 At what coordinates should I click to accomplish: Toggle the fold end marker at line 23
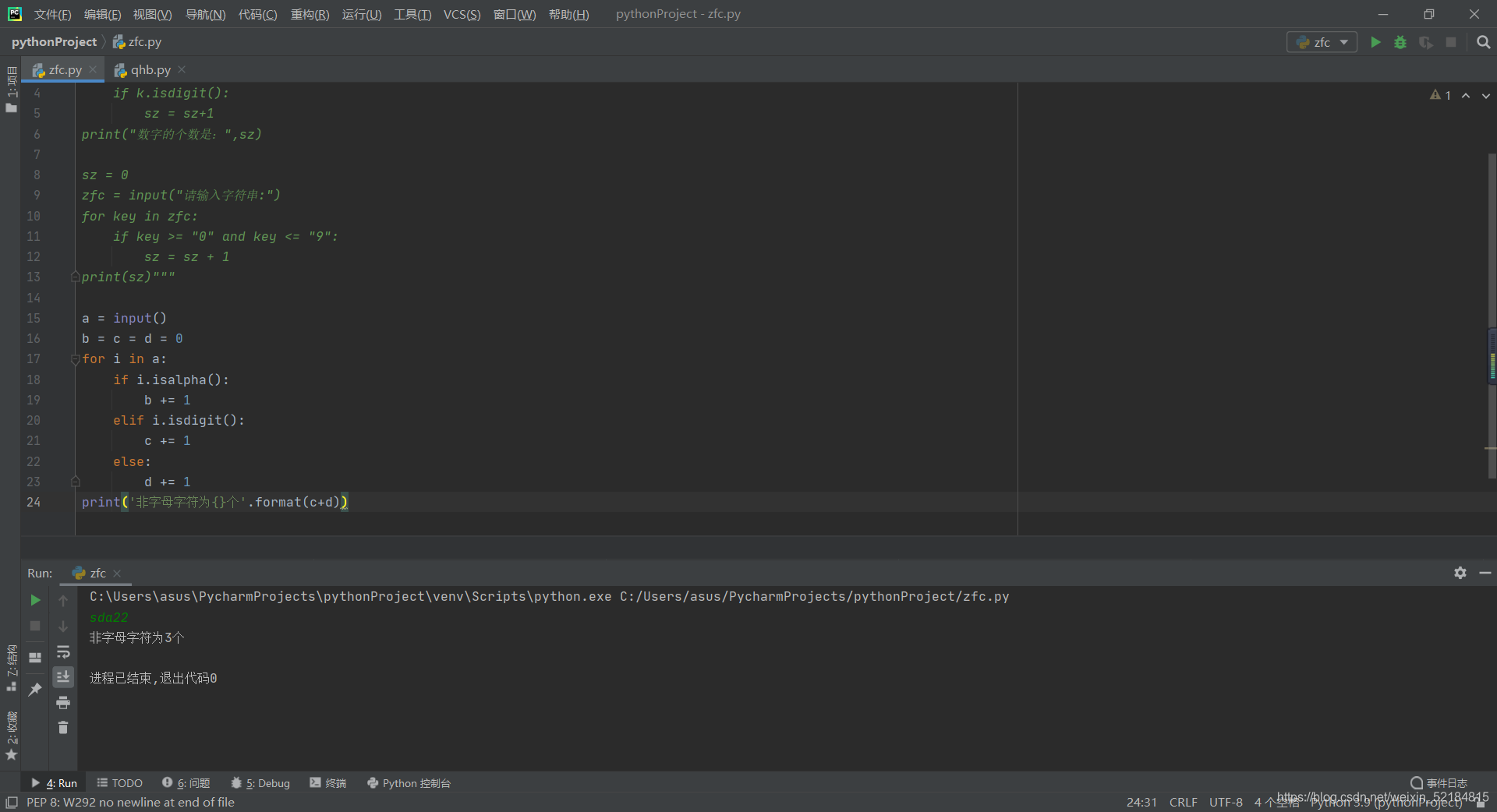click(76, 482)
